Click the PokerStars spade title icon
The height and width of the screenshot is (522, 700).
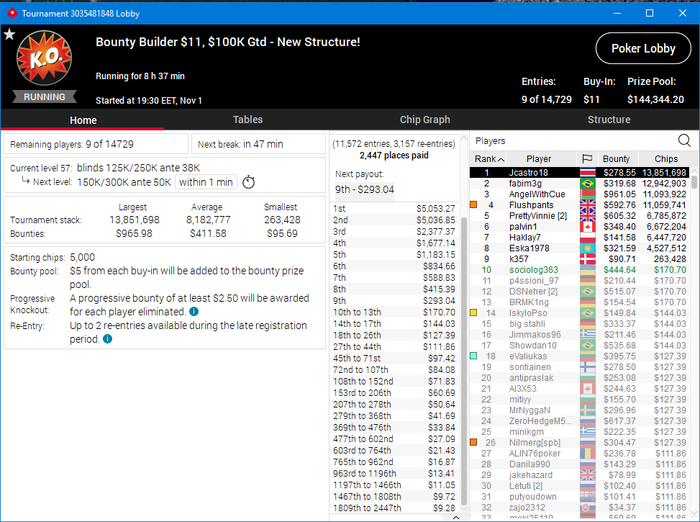[12, 13]
